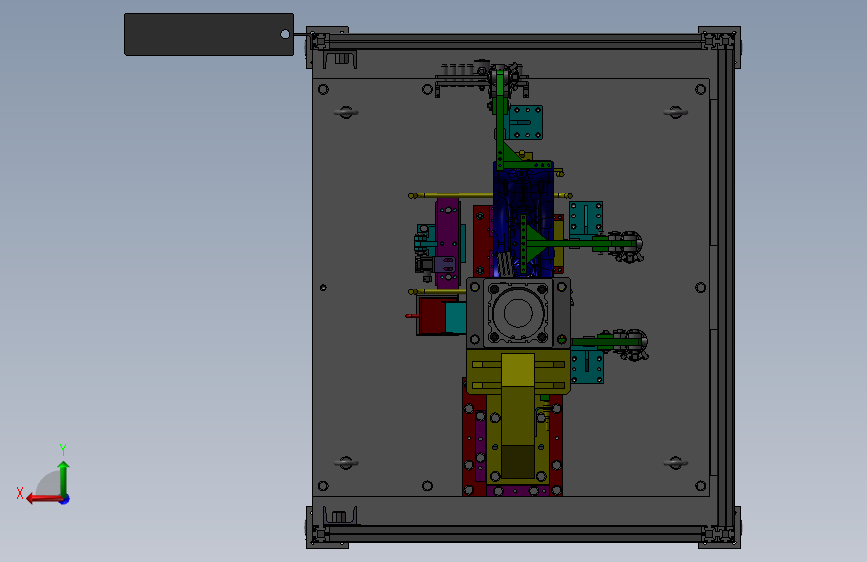The width and height of the screenshot is (867, 562).
Task: Select the round hole in the dark tag plate
Action: click(285, 34)
